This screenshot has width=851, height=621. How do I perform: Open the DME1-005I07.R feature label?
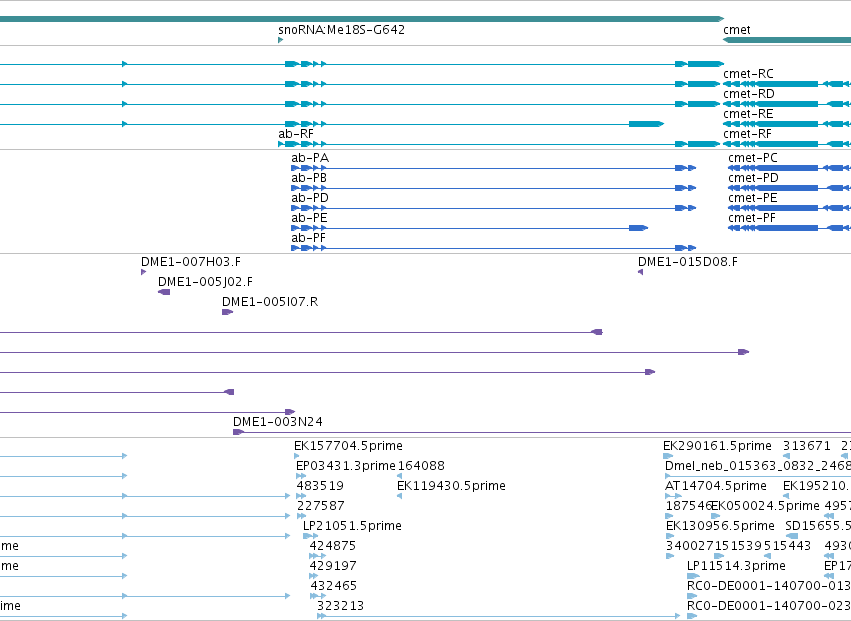270,302
